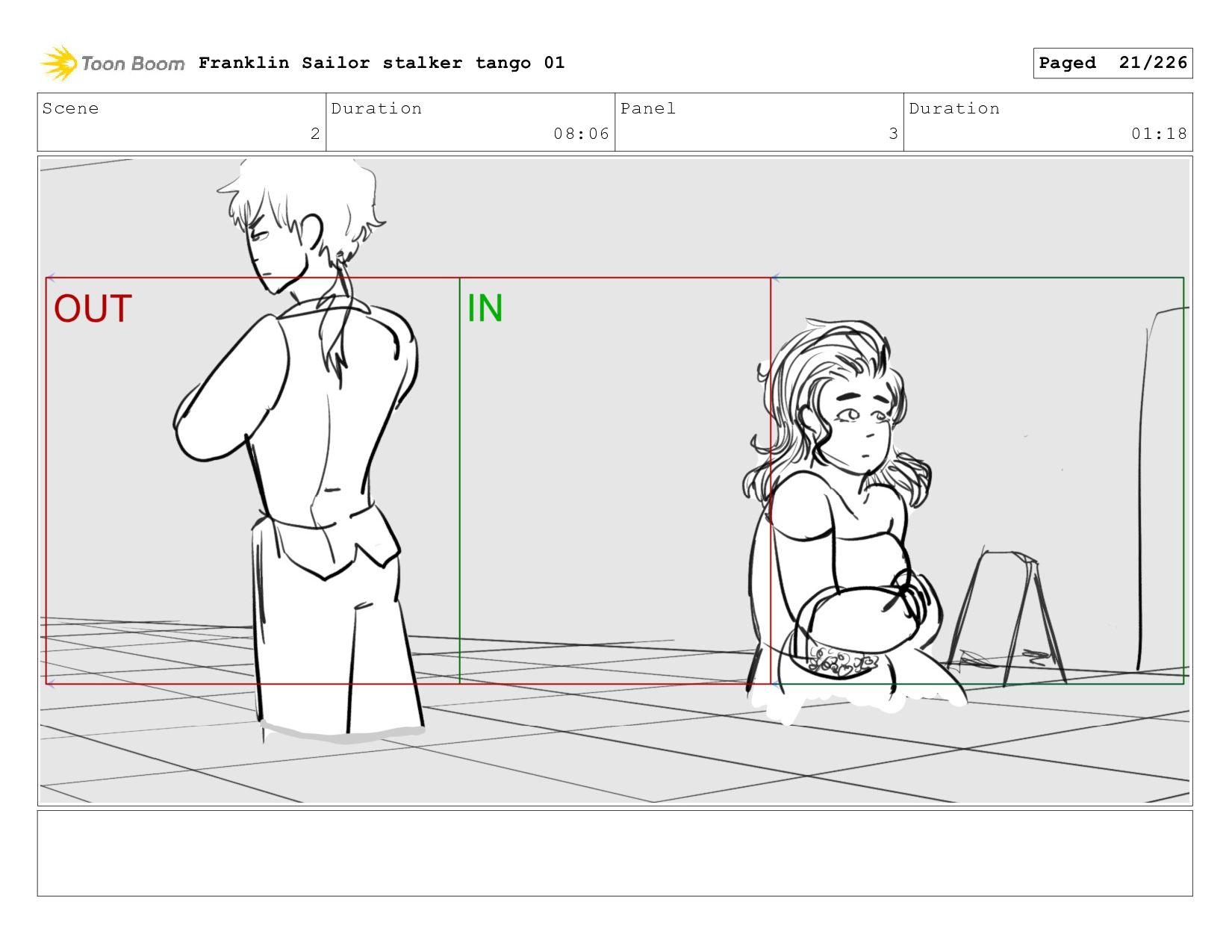Click the green 'IN' camera frame label
Screen dimensions: 1232x952
(x=485, y=308)
